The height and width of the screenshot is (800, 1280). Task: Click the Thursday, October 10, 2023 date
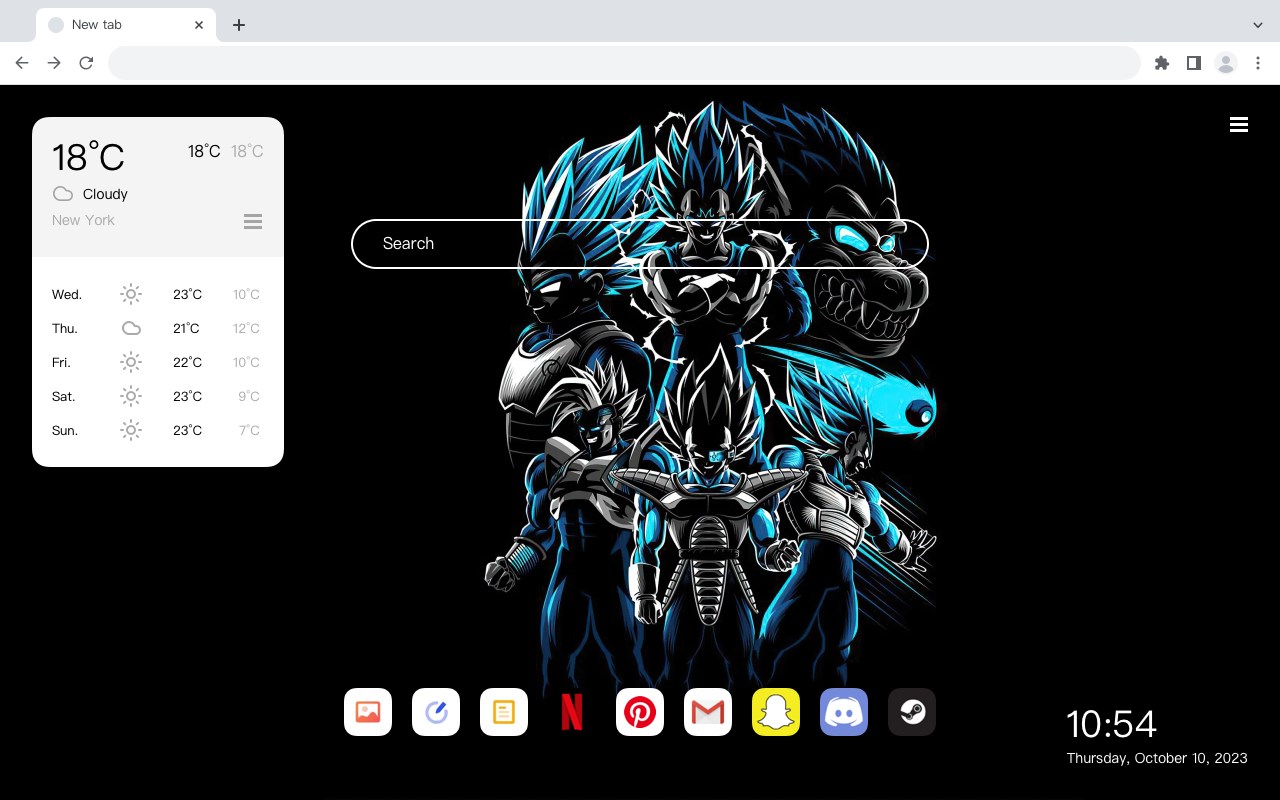coord(1157,758)
